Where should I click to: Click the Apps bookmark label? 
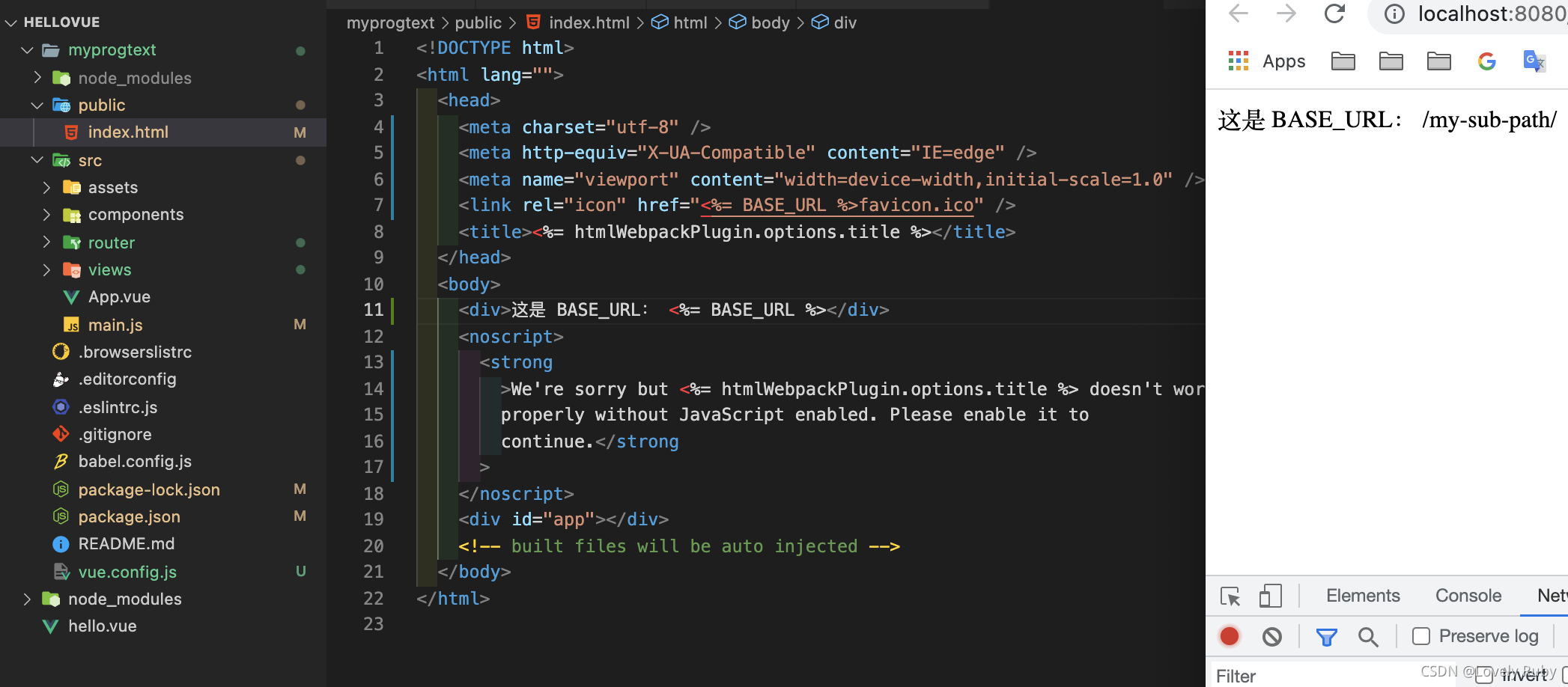(1283, 61)
